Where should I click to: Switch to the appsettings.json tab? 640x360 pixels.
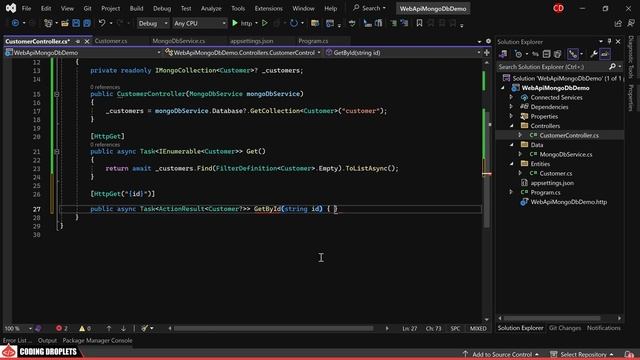pyautogui.click(x=252, y=41)
